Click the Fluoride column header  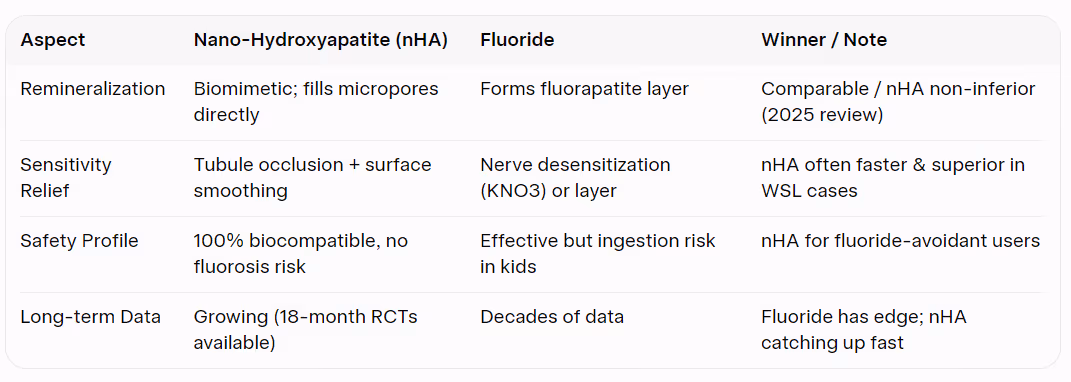point(517,40)
